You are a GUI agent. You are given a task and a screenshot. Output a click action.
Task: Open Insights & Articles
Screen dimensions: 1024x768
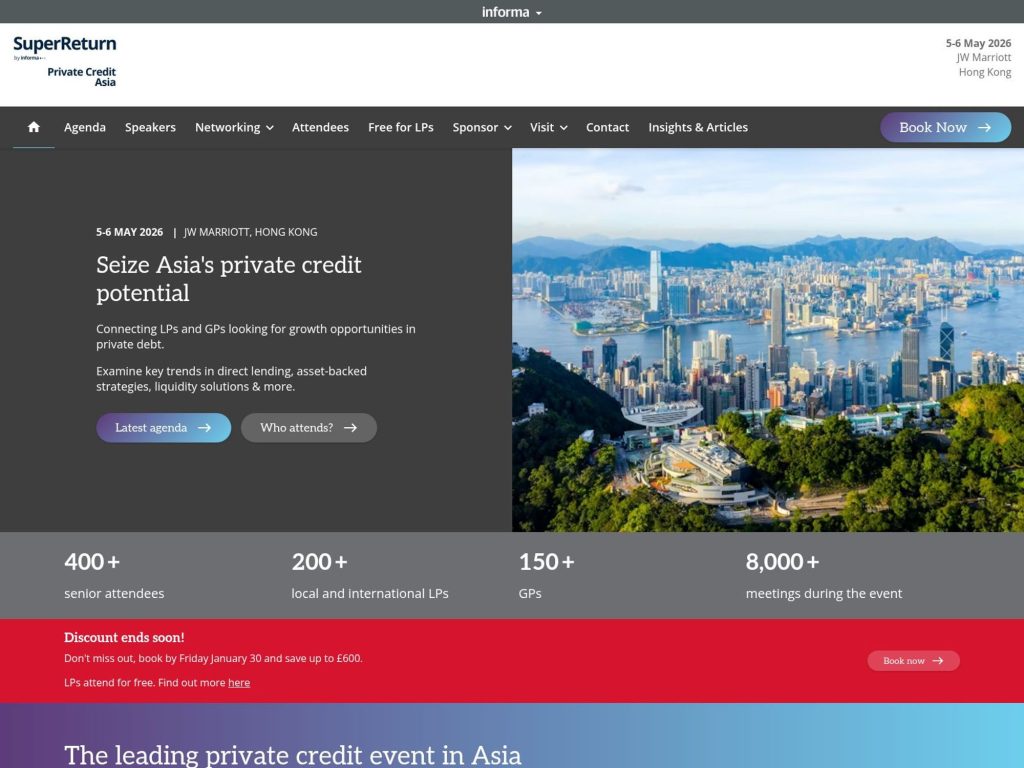point(697,127)
